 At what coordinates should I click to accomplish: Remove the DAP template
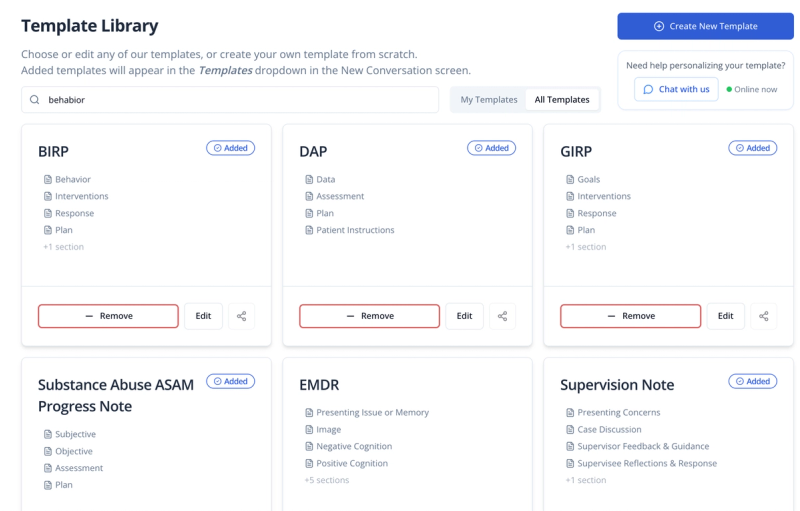pos(369,316)
